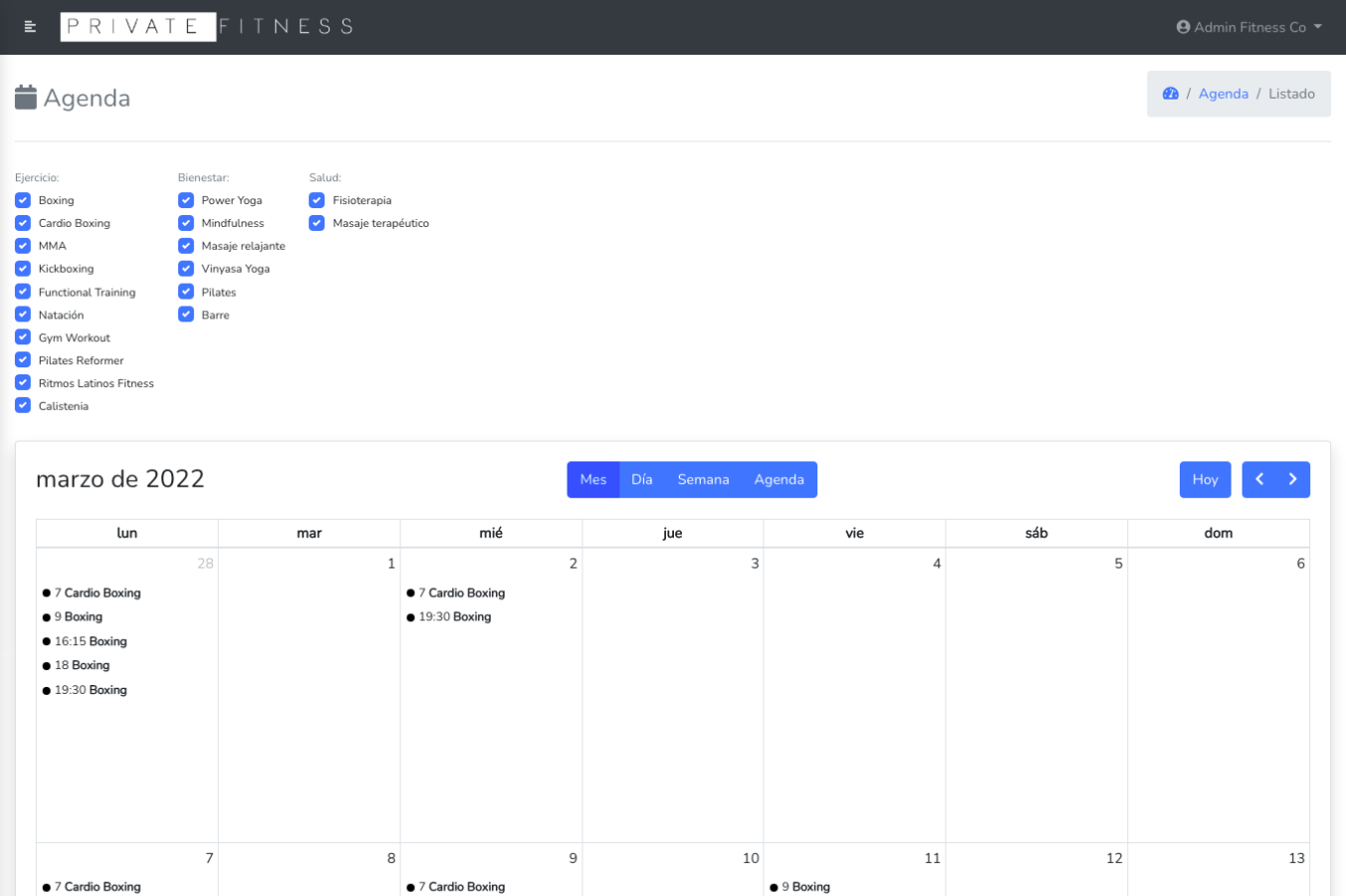
Task: Go to previous month arrow
Action: (x=1259, y=479)
